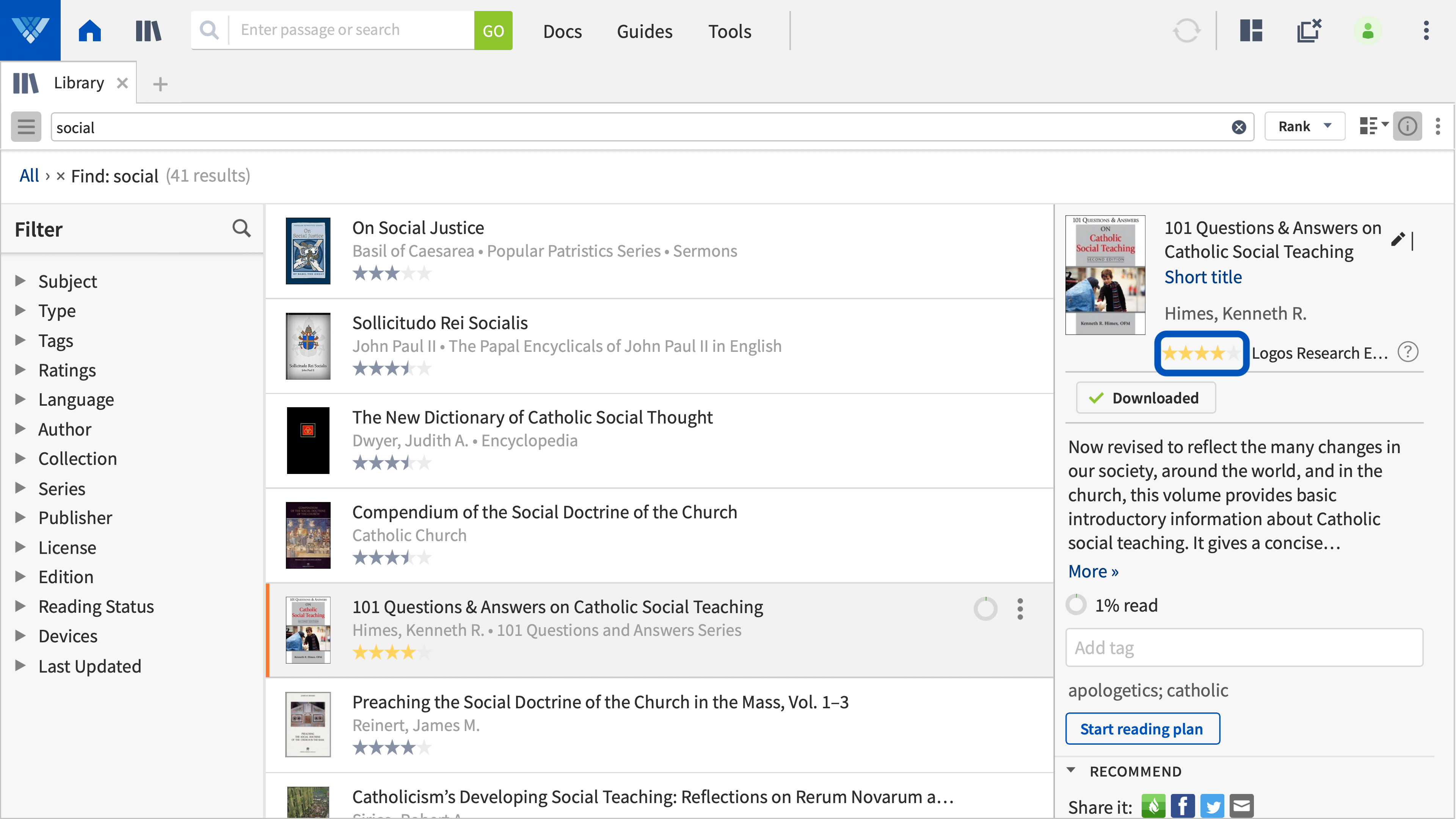Open the green user account icon
Viewport: 1456px width, 819px height.
[1368, 30]
